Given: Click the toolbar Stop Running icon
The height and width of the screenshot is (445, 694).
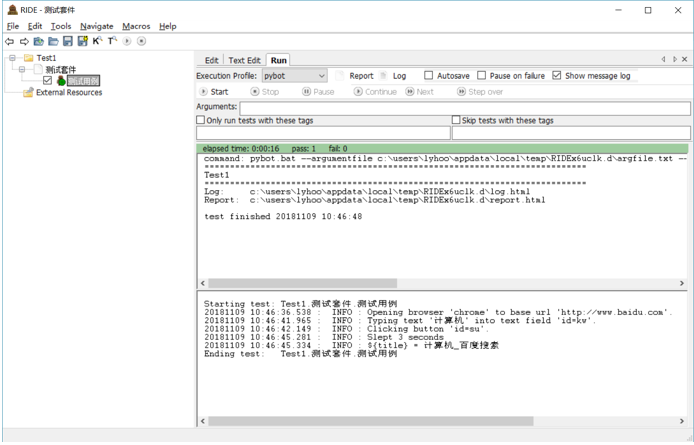Looking at the screenshot, I should [141, 41].
